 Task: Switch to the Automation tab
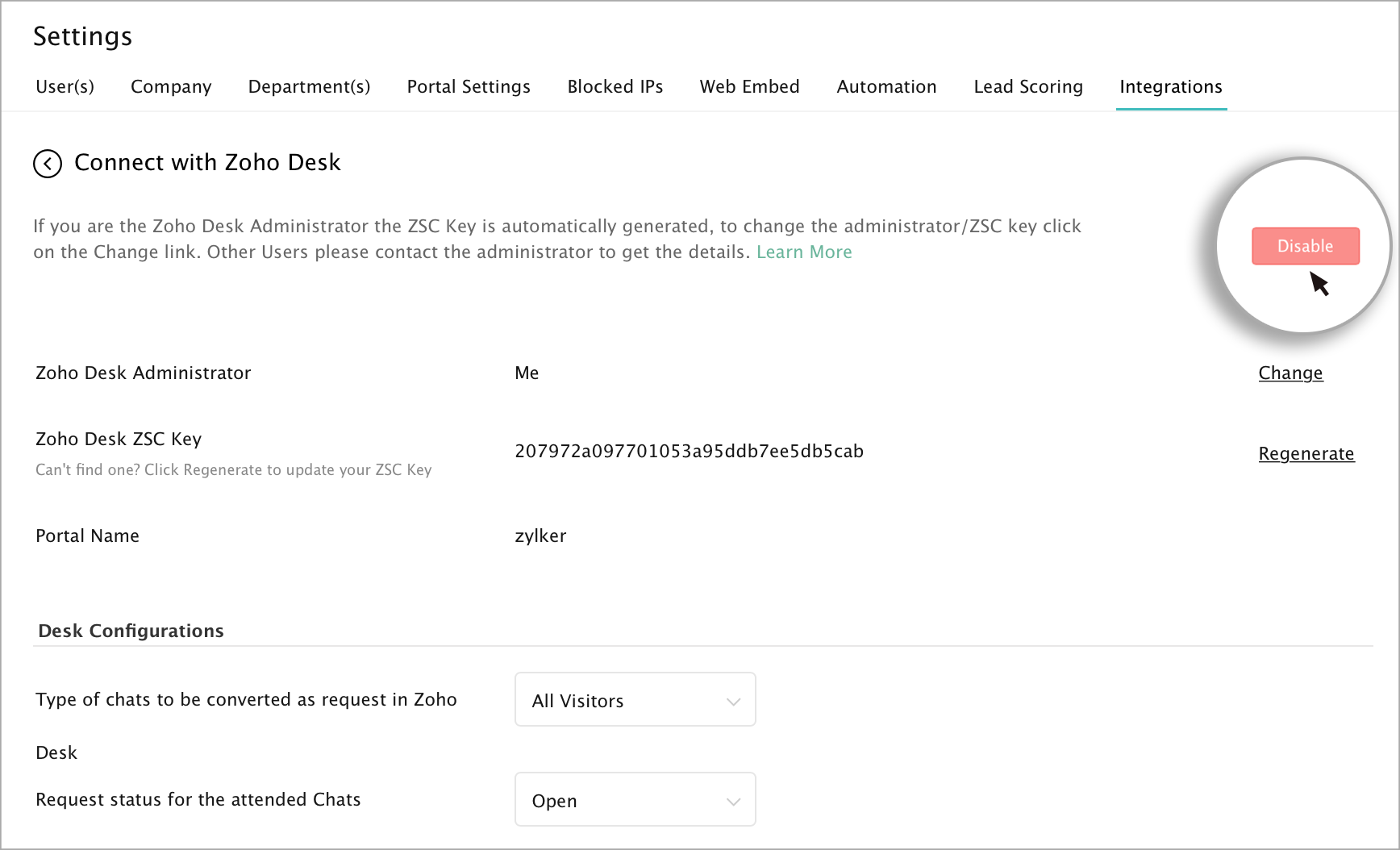886,87
